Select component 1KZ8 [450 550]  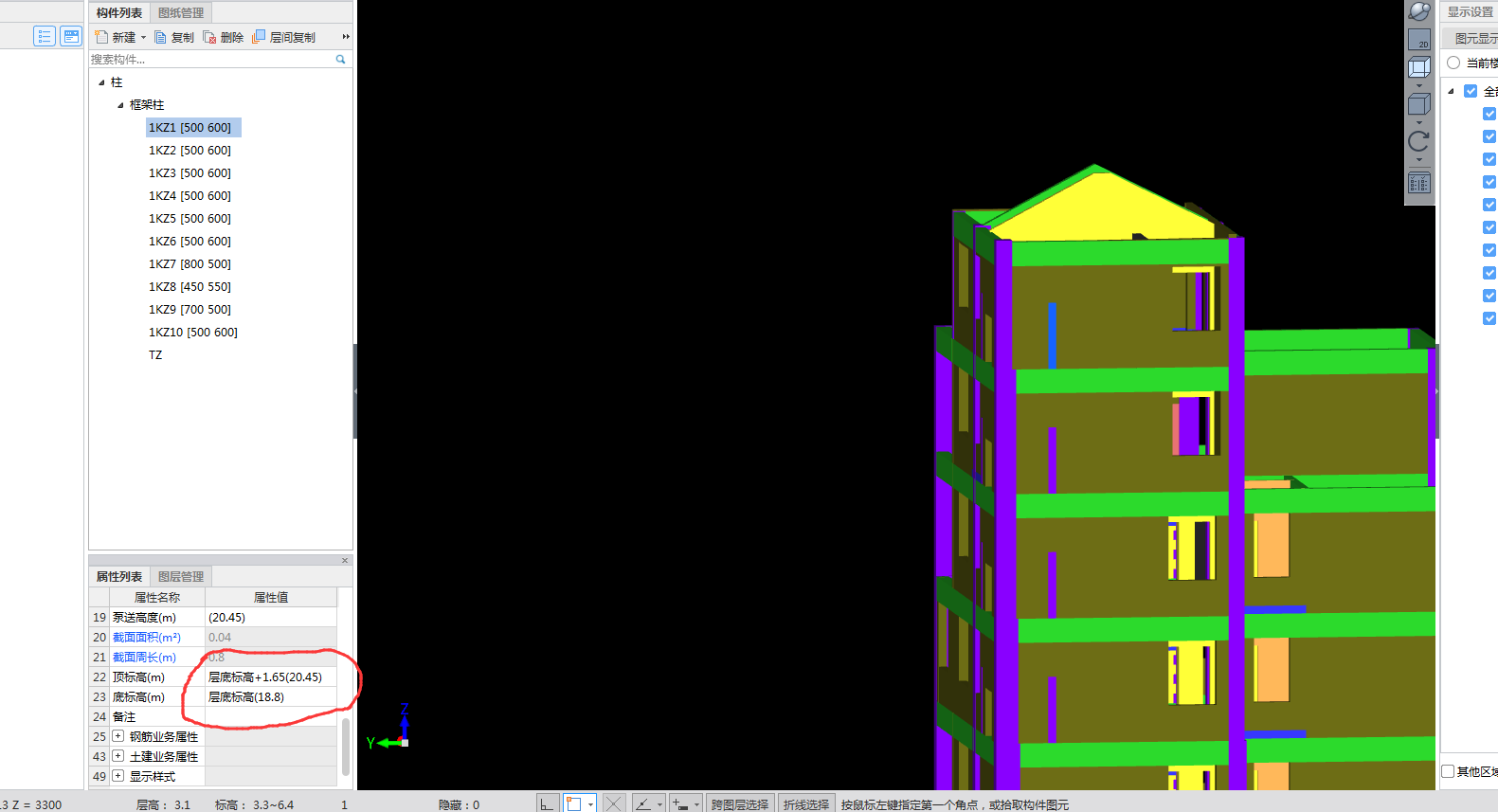pyautogui.click(x=190, y=286)
